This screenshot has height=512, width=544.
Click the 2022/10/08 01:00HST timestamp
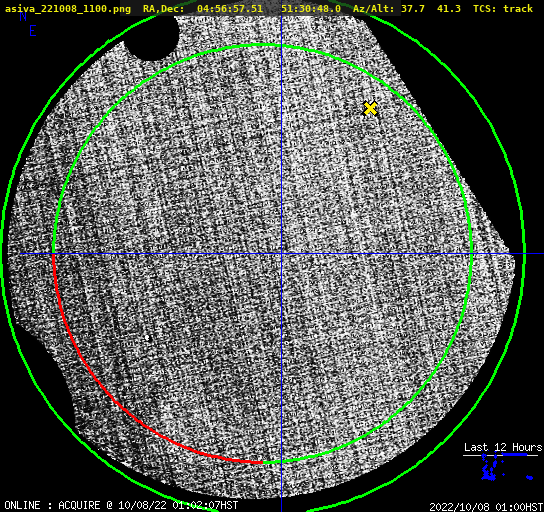[486, 507]
